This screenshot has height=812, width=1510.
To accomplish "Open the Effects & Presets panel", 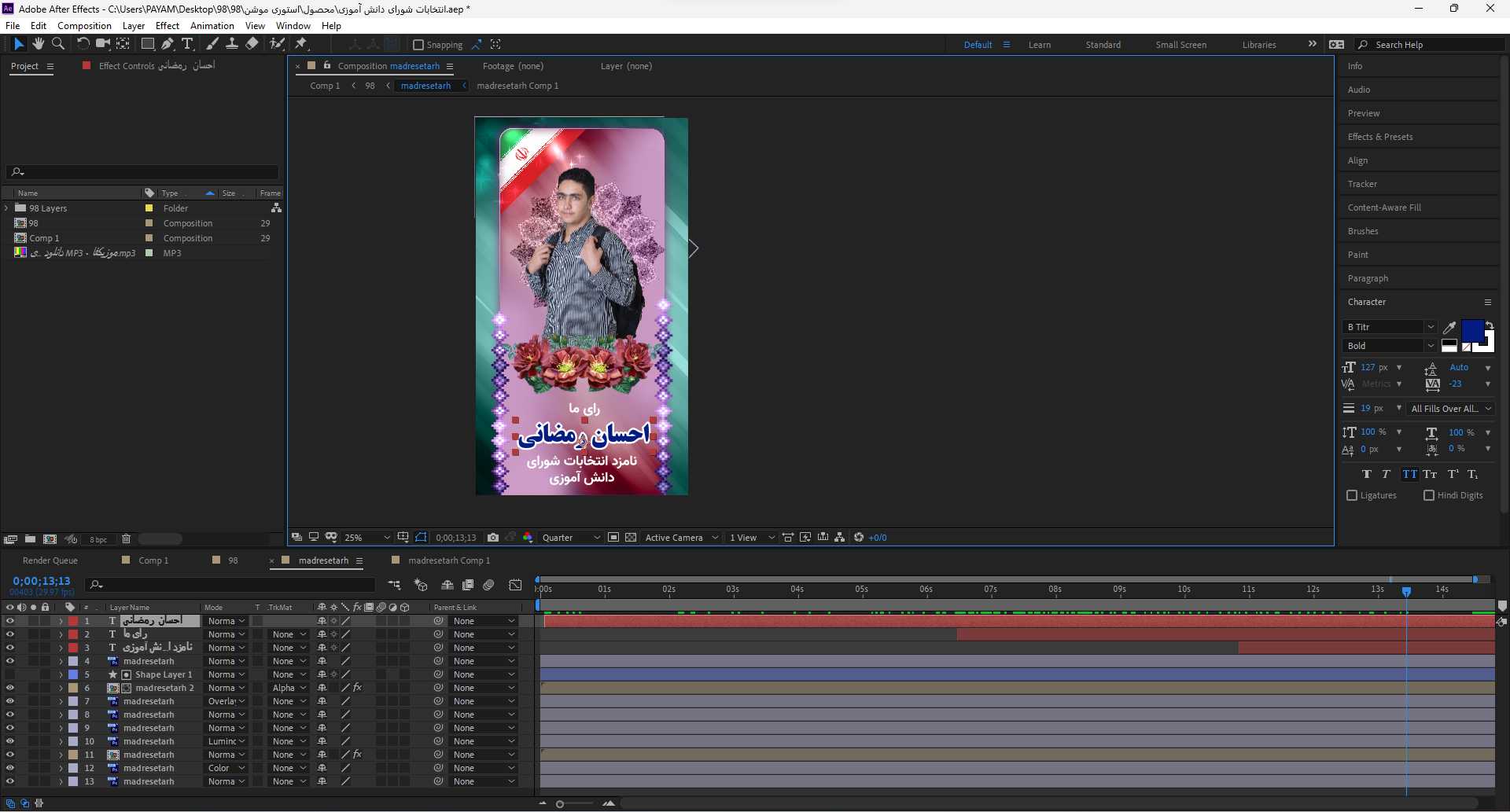I will [1380, 137].
